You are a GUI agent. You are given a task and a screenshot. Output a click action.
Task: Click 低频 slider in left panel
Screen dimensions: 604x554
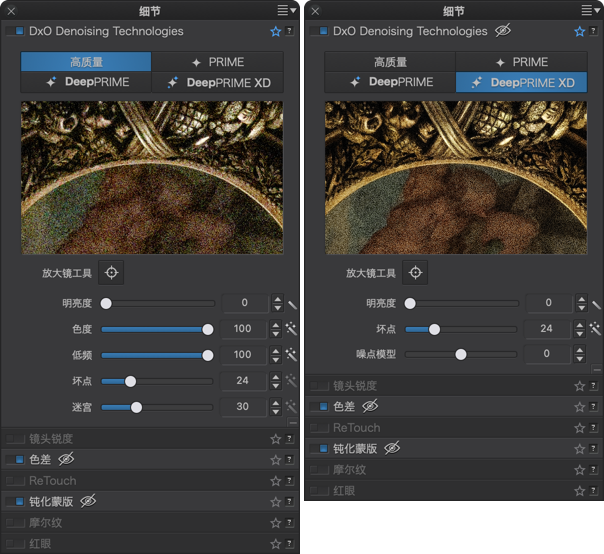(x=158, y=355)
